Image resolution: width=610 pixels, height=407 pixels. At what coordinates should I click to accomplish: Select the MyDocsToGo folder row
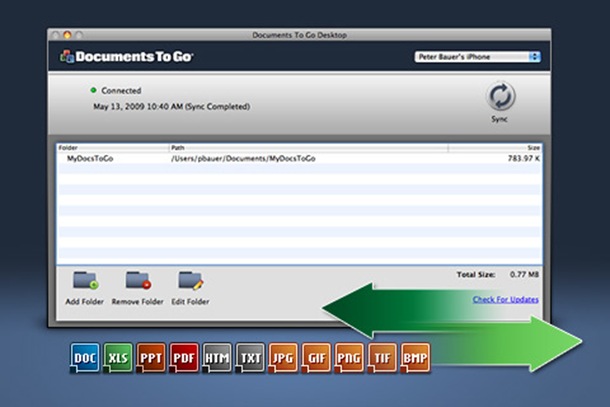tap(300, 158)
